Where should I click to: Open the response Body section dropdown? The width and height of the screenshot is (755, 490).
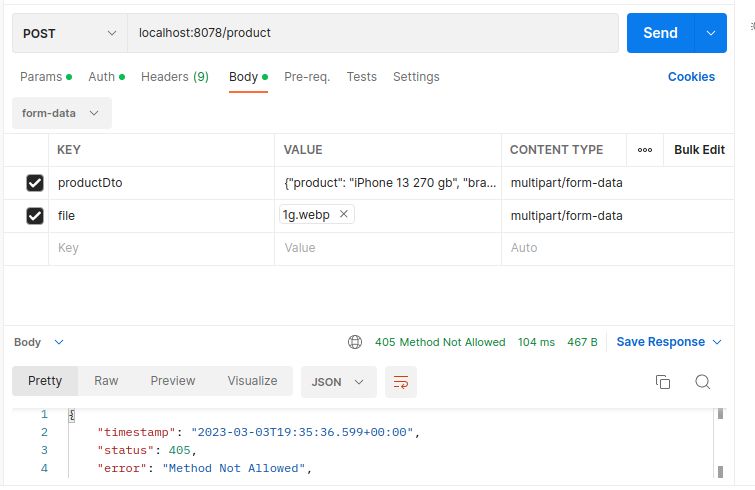pyautogui.click(x=39, y=342)
